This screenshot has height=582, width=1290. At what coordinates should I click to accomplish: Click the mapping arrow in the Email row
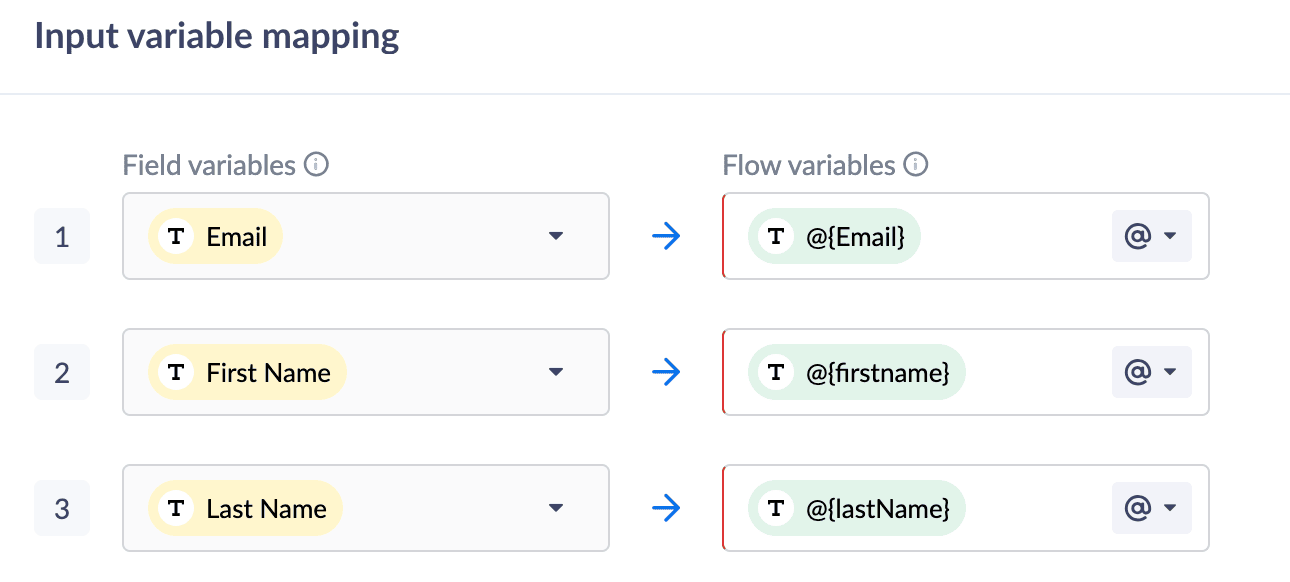coord(666,237)
